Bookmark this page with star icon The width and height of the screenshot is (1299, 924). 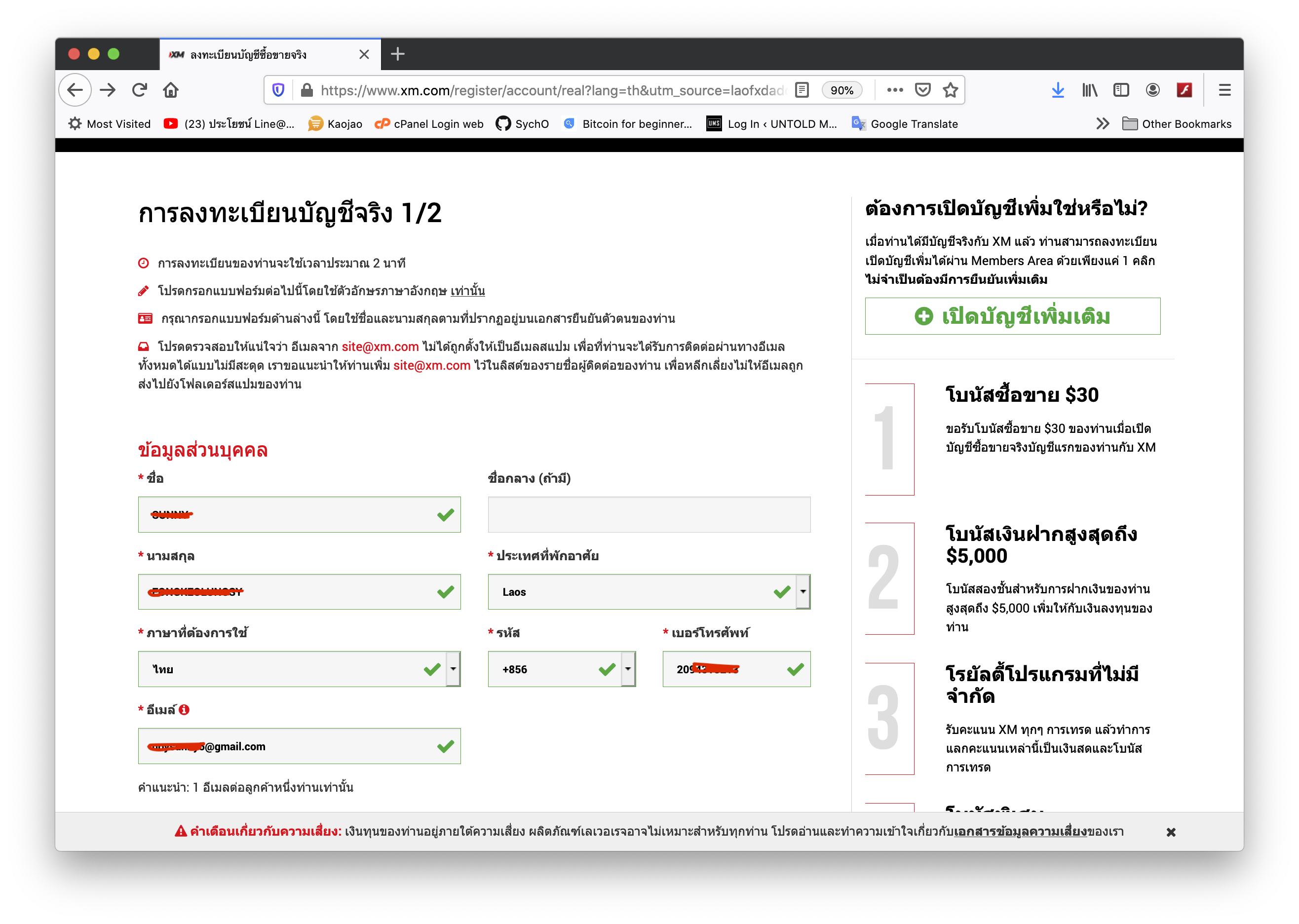click(x=951, y=90)
